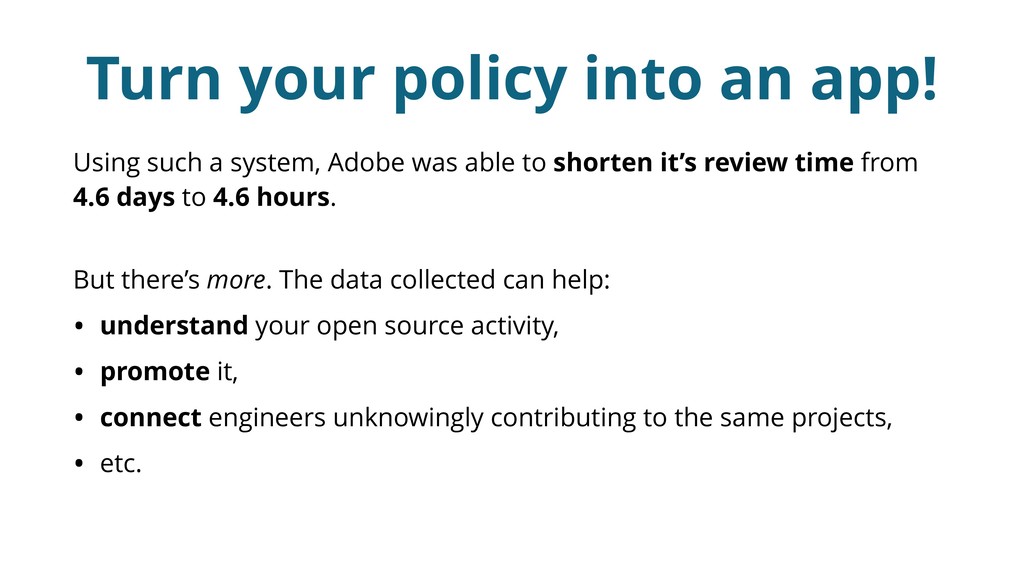Click the bold word "understand"

(174, 326)
